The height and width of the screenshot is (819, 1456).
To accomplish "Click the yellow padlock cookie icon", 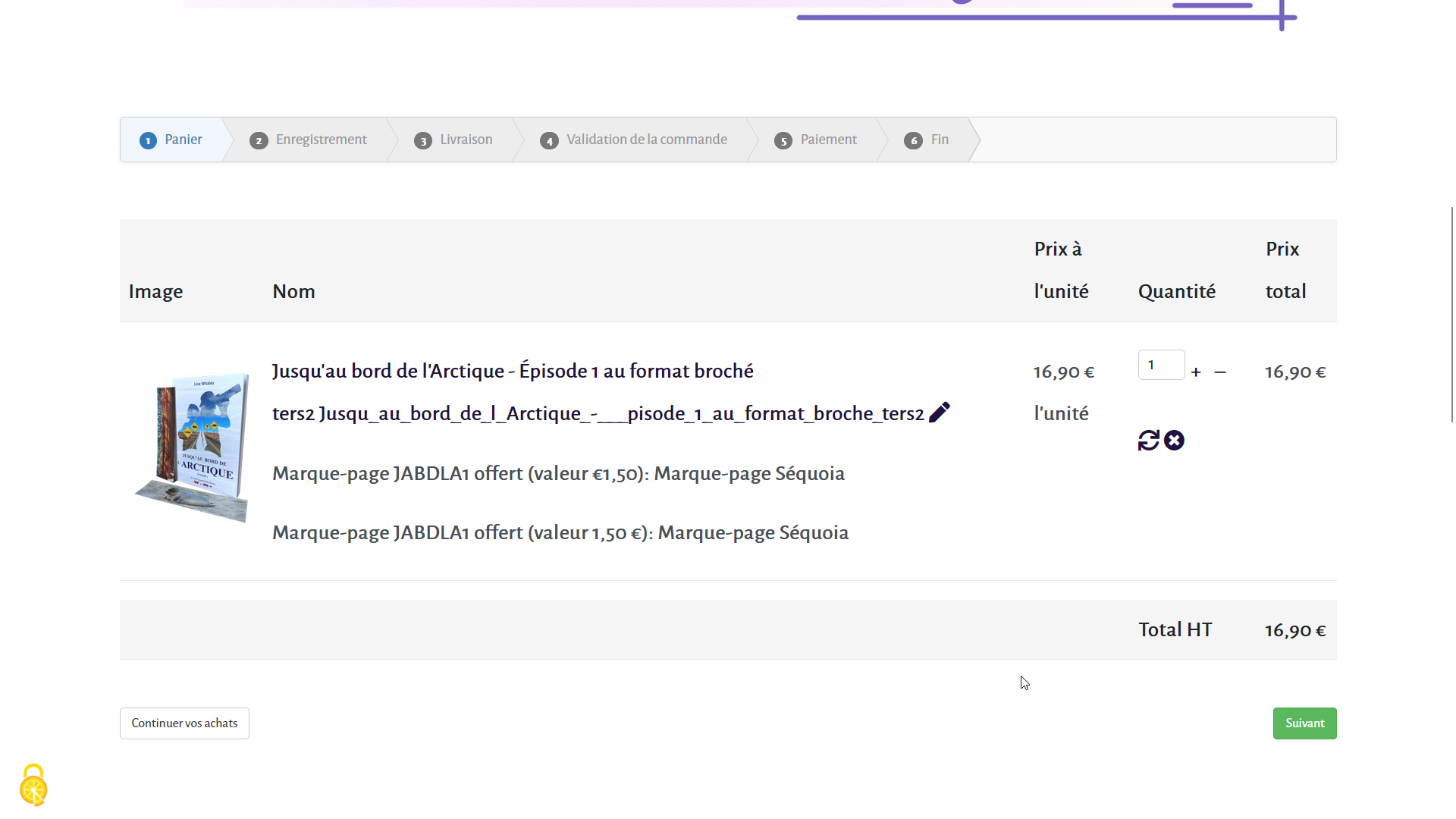I will [33, 786].
